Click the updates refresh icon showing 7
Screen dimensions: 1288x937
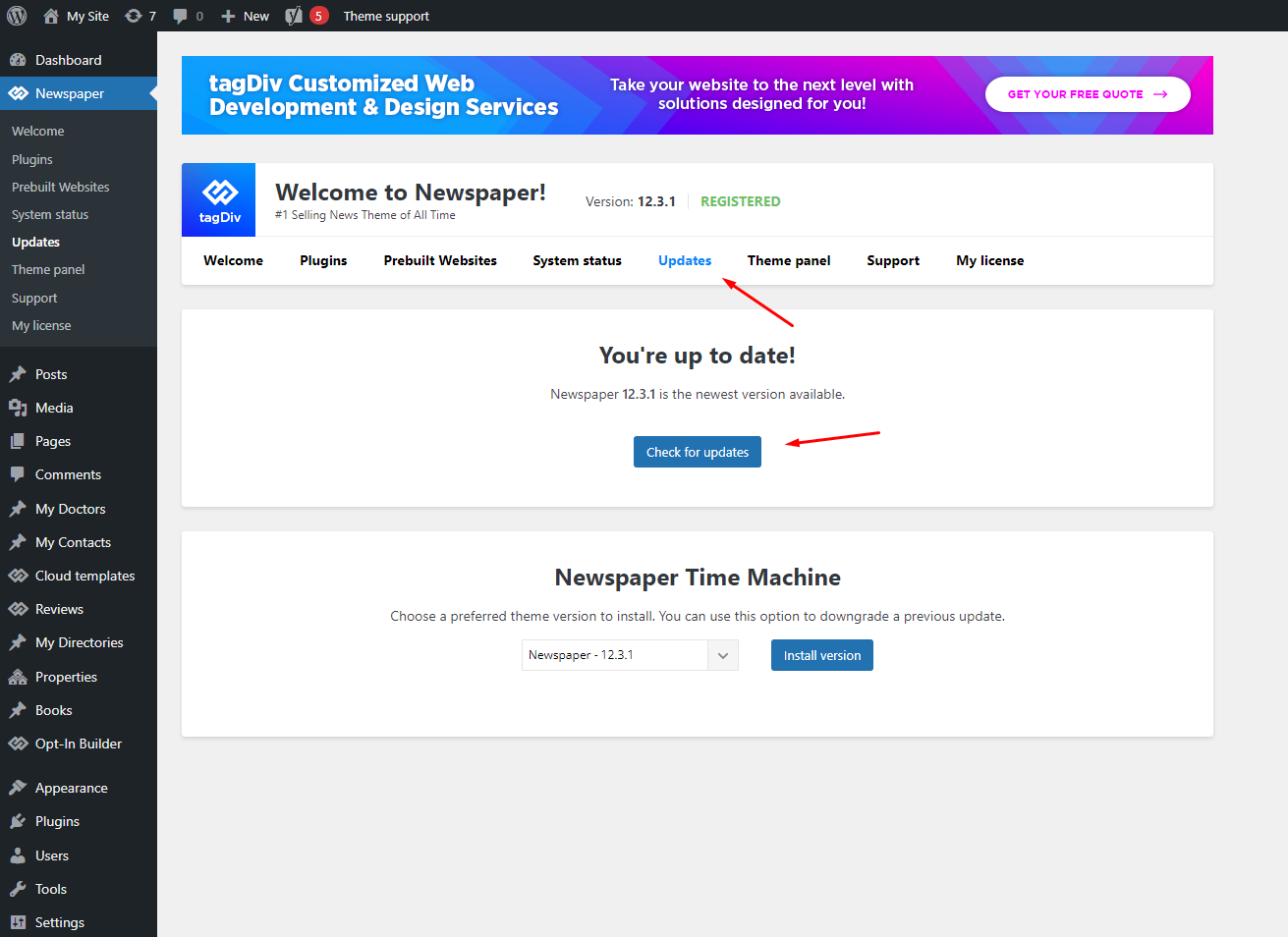pyautogui.click(x=134, y=16)
